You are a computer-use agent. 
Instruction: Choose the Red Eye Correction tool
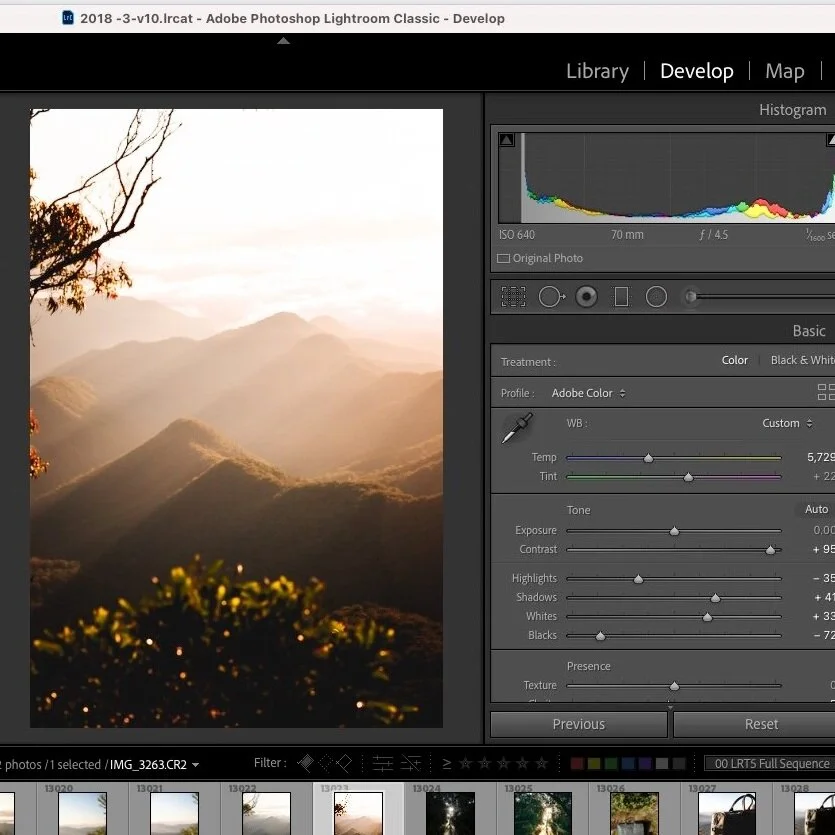click(587, 297)
